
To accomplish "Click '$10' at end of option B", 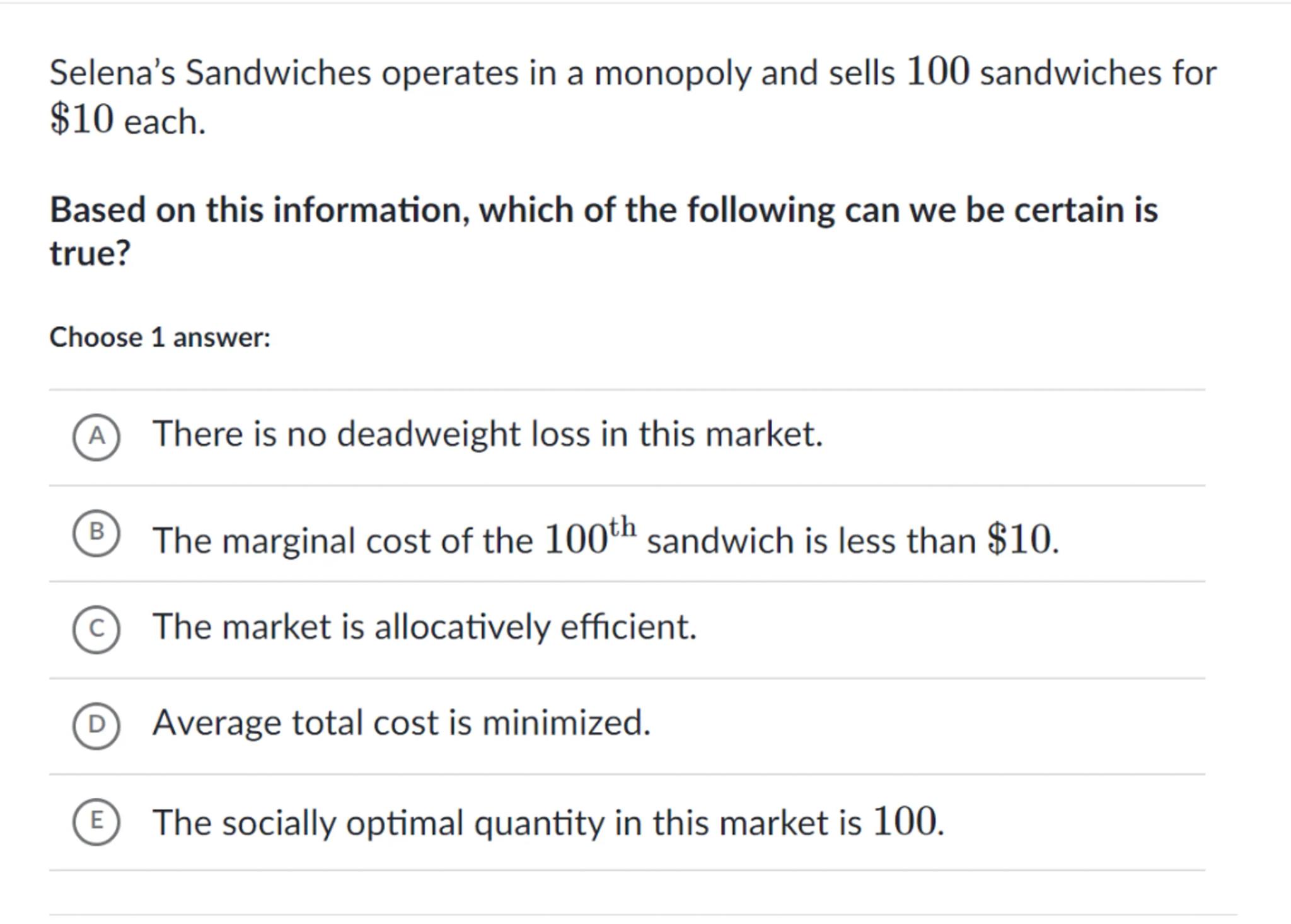I will point(1021,540).
